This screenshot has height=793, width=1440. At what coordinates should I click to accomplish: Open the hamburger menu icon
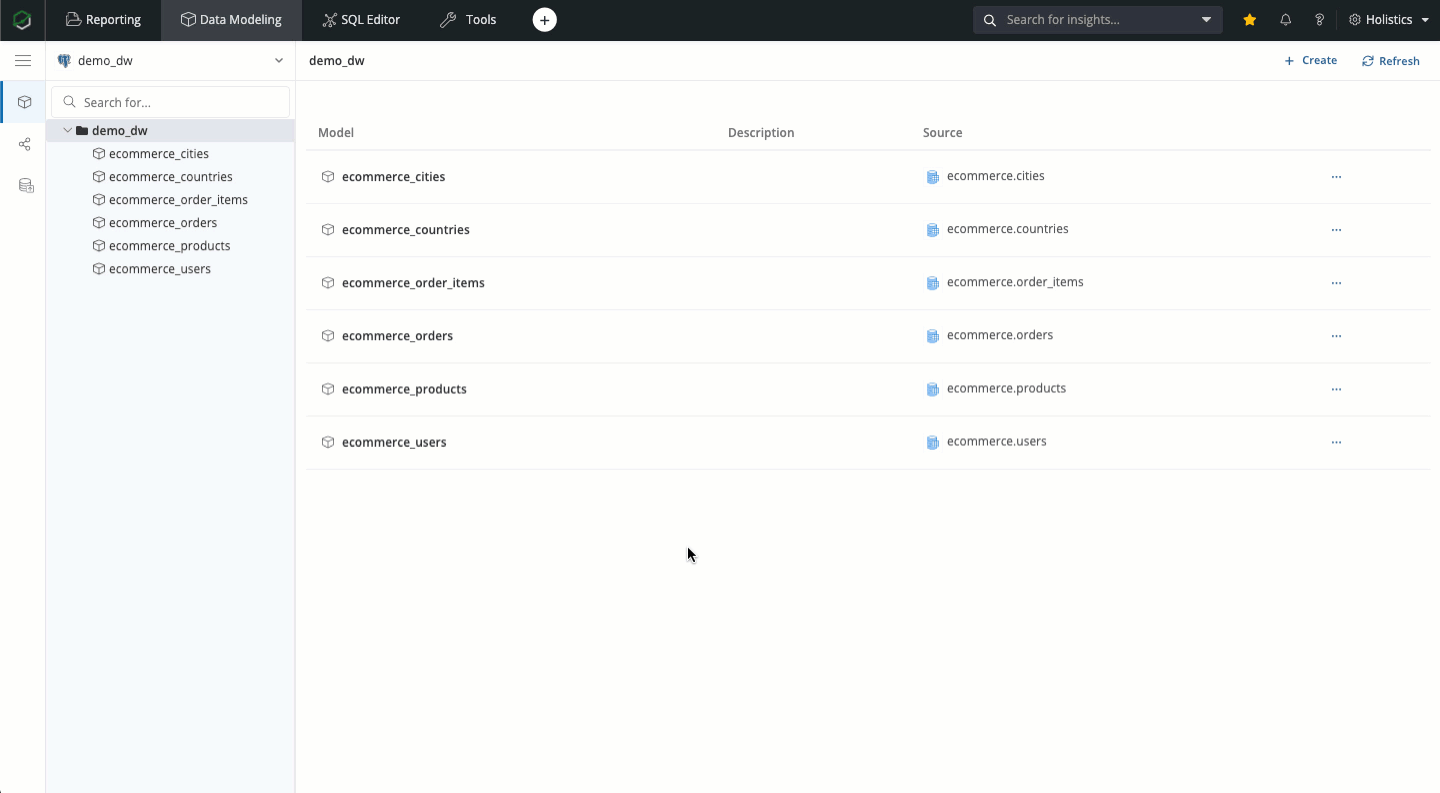(x=22, y=61)
